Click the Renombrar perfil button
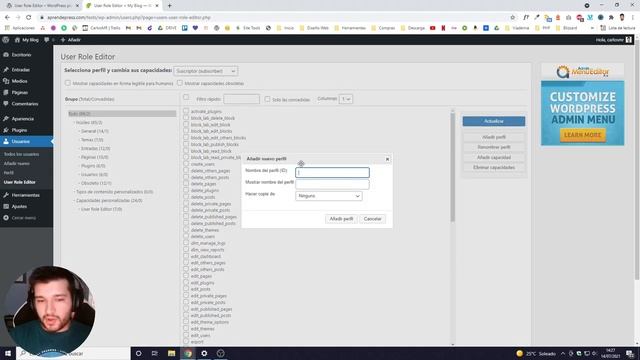The height and width of the screenshot is (360, 640). coord(494,147)
